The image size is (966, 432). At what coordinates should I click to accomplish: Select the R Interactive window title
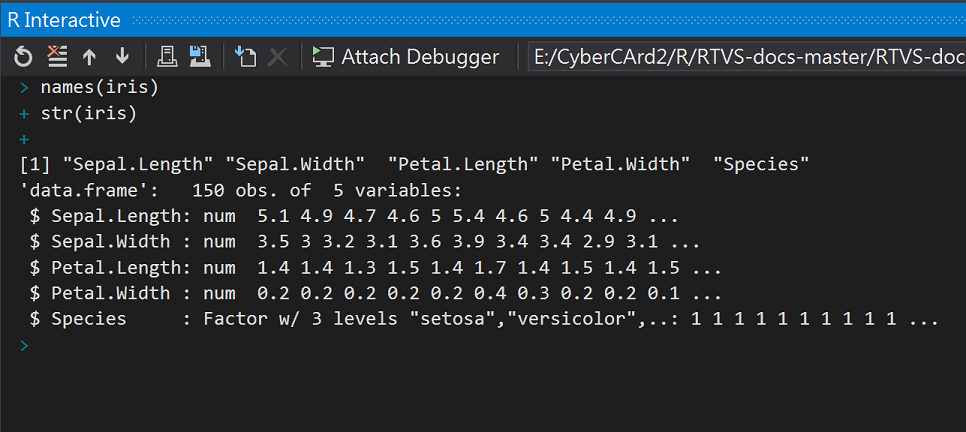(x=64, y=20)
